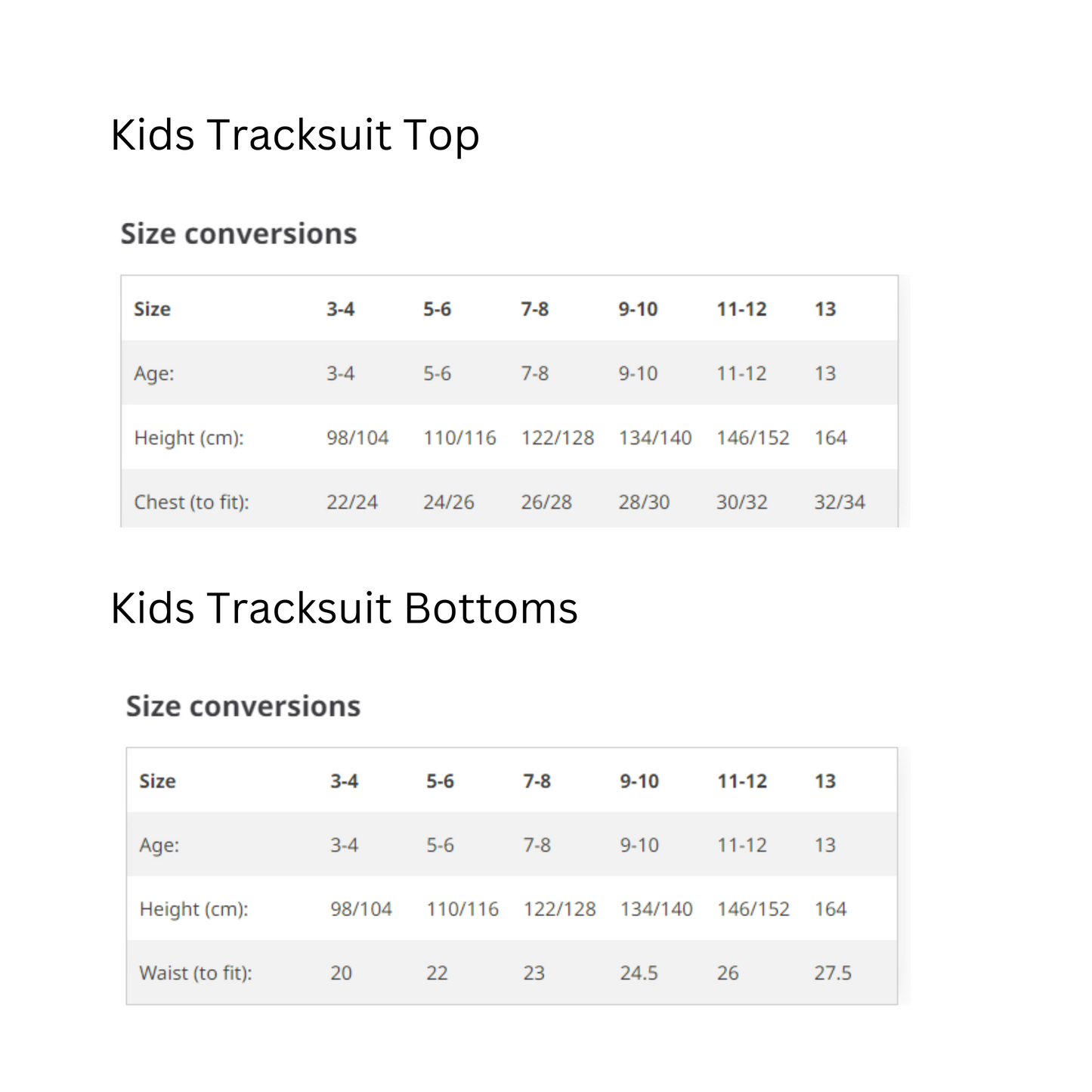The height and width of the screenshot is (1092, 1092).
Task: Click waist value 24.5
Action: (x=639, y=973)
